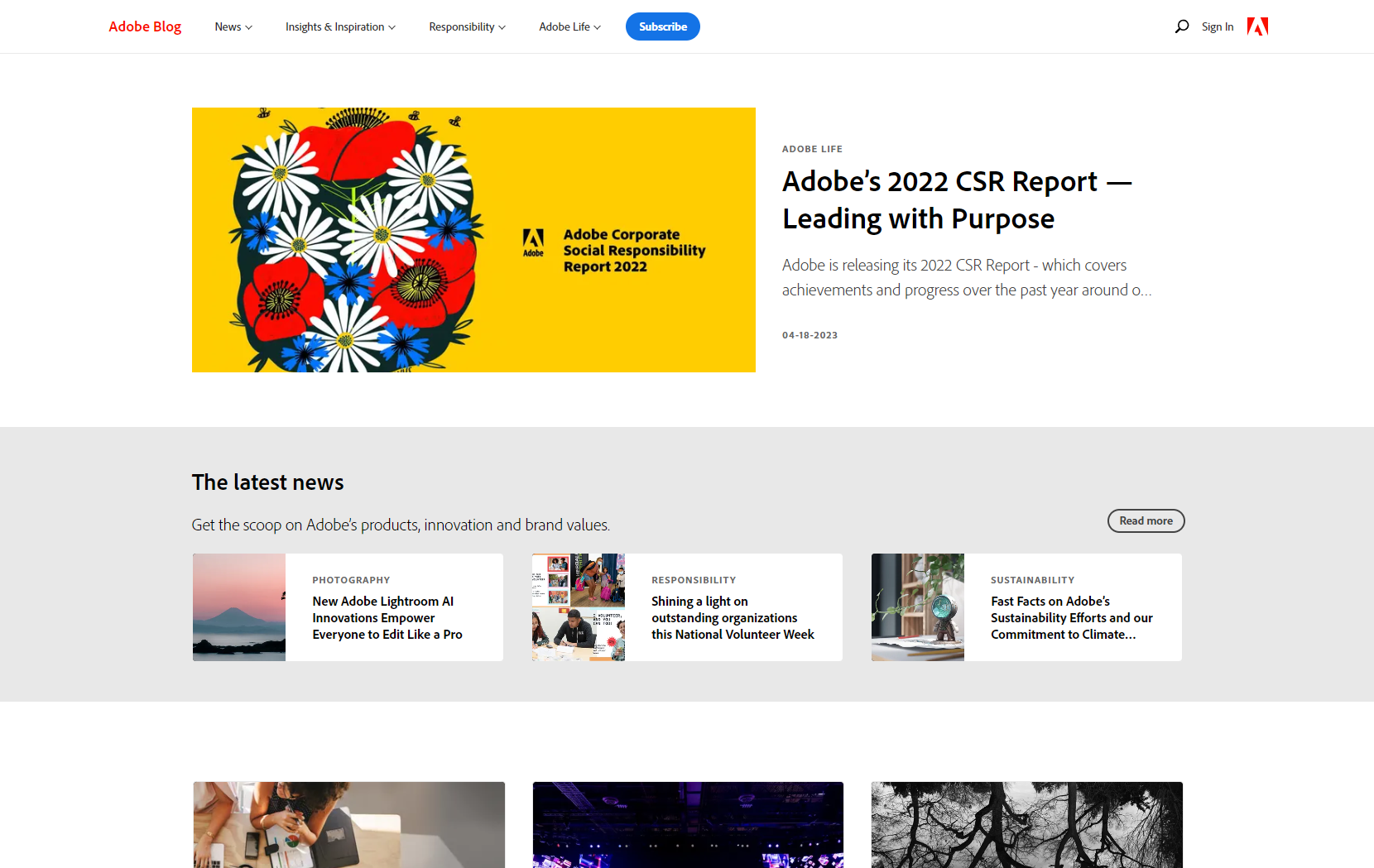This screenshot has width=1374, height=868.
Task: Click the Read more button
Action: tap(1146, 520)
